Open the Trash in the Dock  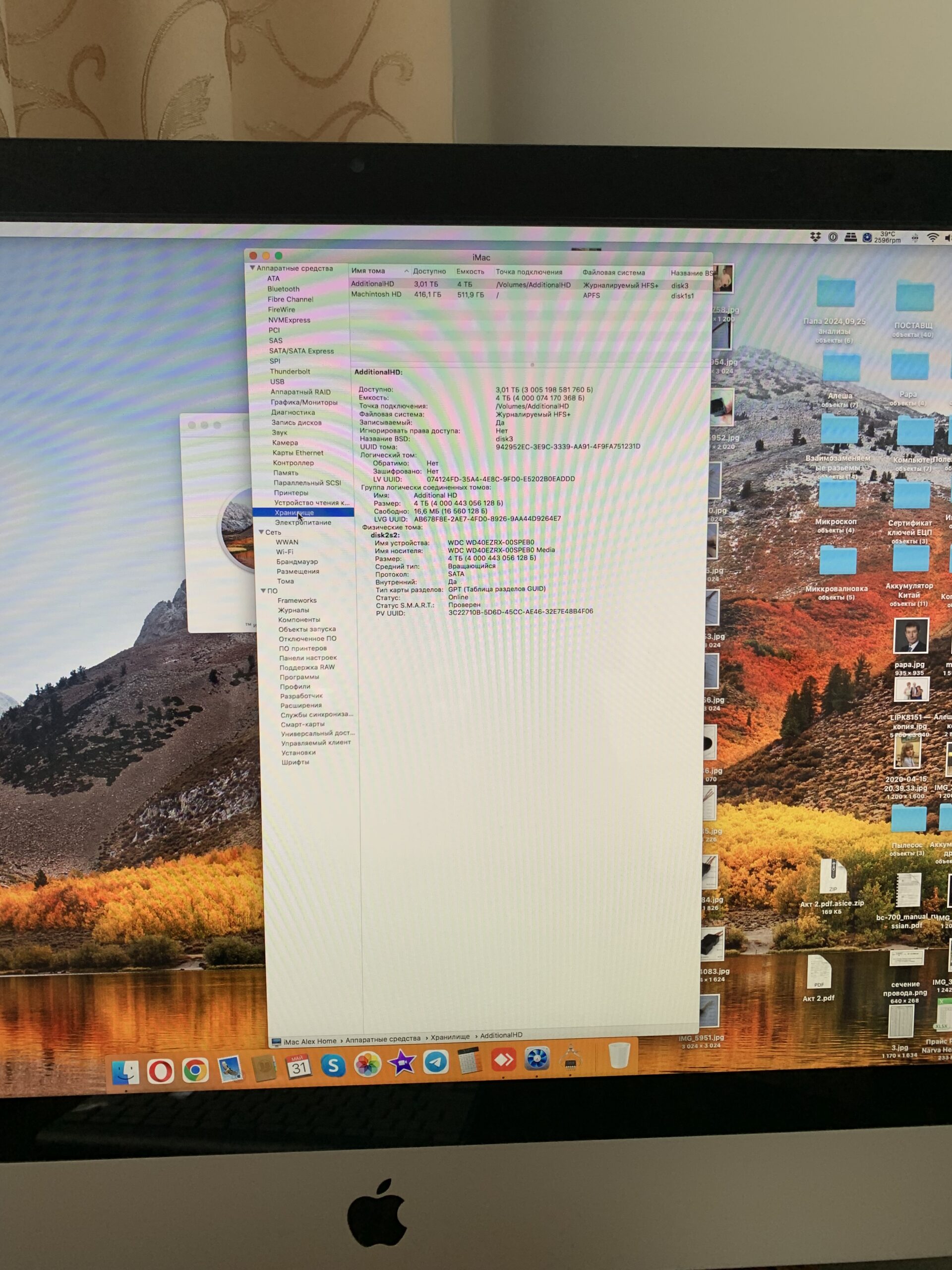619,1055
